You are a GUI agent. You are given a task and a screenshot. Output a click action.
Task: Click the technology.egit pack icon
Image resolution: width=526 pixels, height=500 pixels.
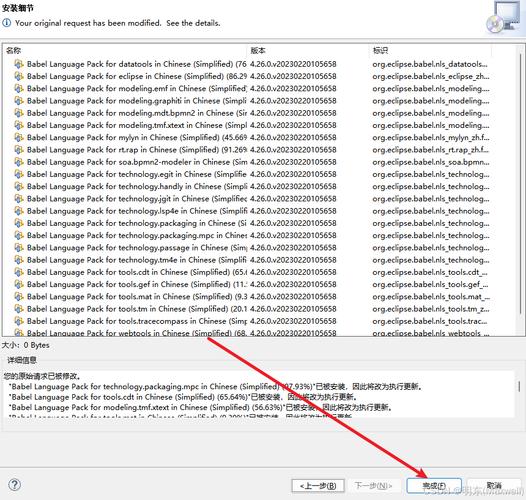click(x=19, y=174)
